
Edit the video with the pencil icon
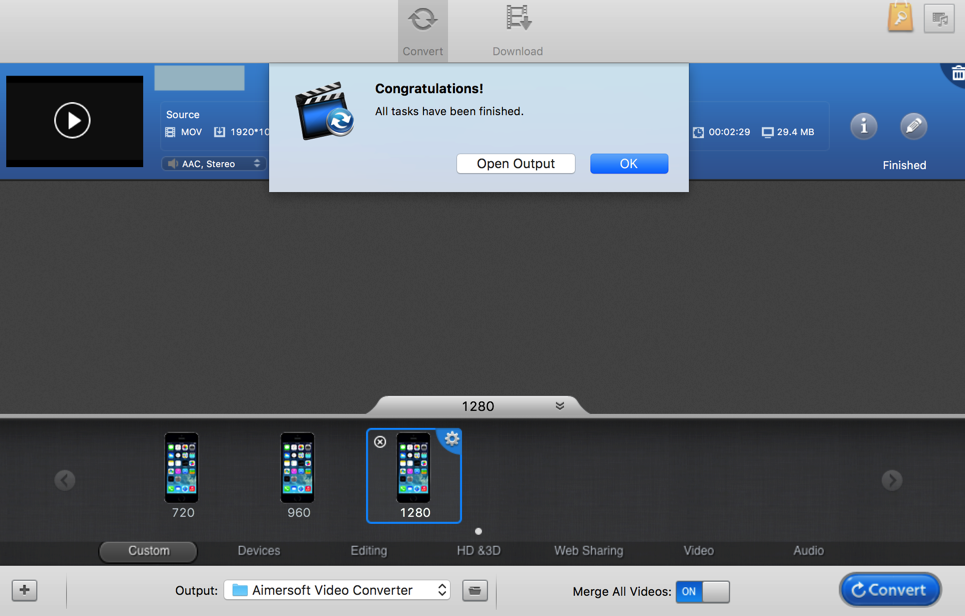[913, 126]
